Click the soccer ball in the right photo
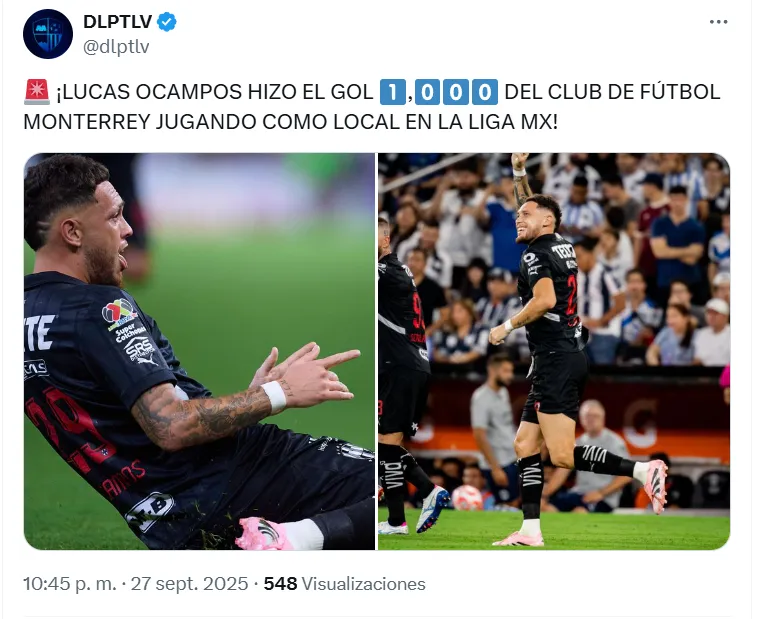Viewport: 765px width, 619px height. (x=467, y=498)
